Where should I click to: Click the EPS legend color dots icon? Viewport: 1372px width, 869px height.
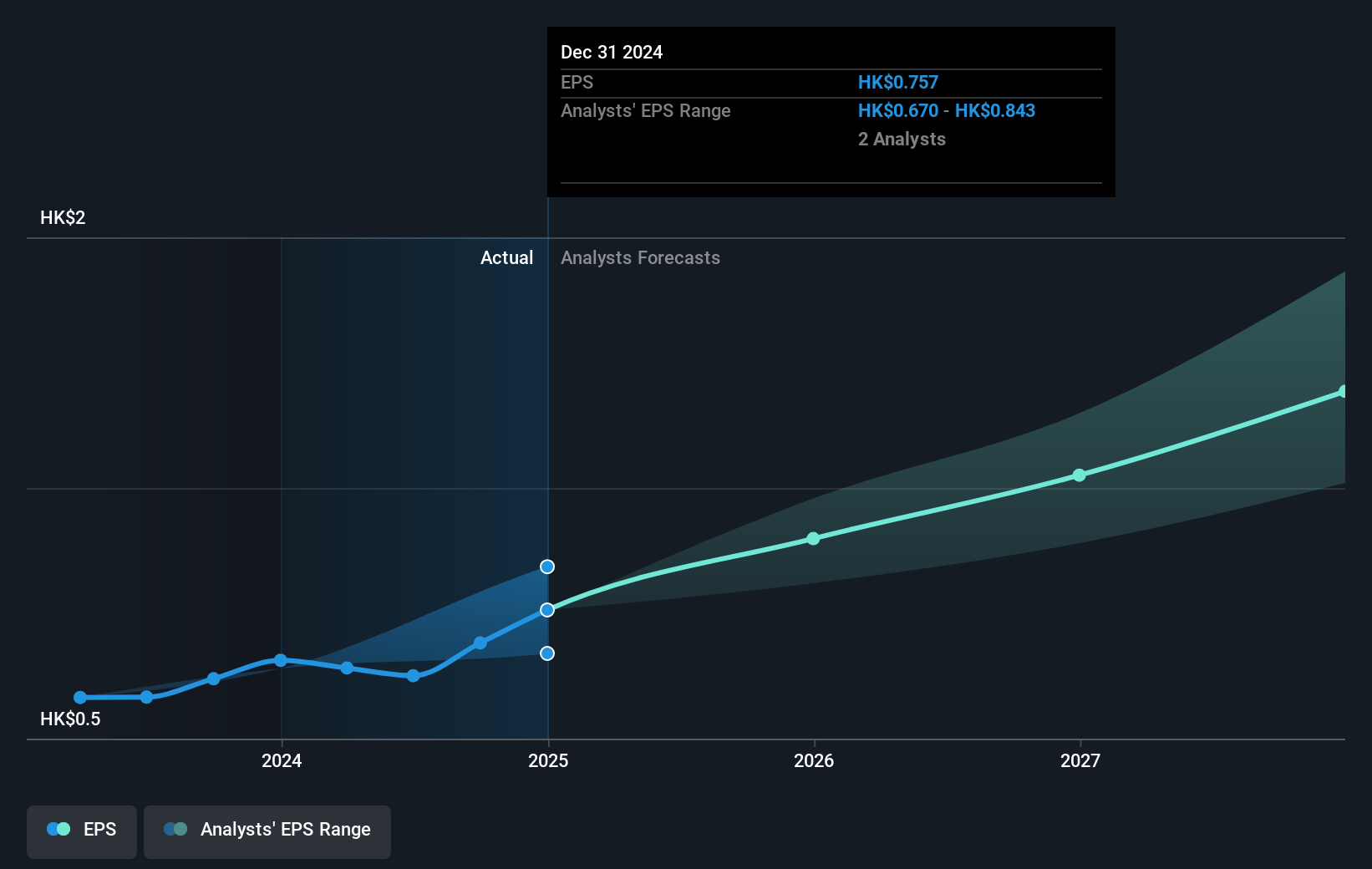click(x=58, y=829)
